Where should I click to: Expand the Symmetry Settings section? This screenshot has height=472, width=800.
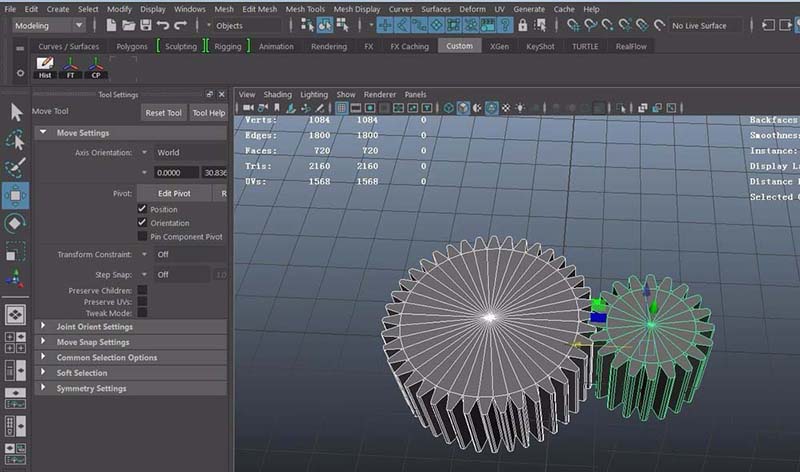[90, 388]
